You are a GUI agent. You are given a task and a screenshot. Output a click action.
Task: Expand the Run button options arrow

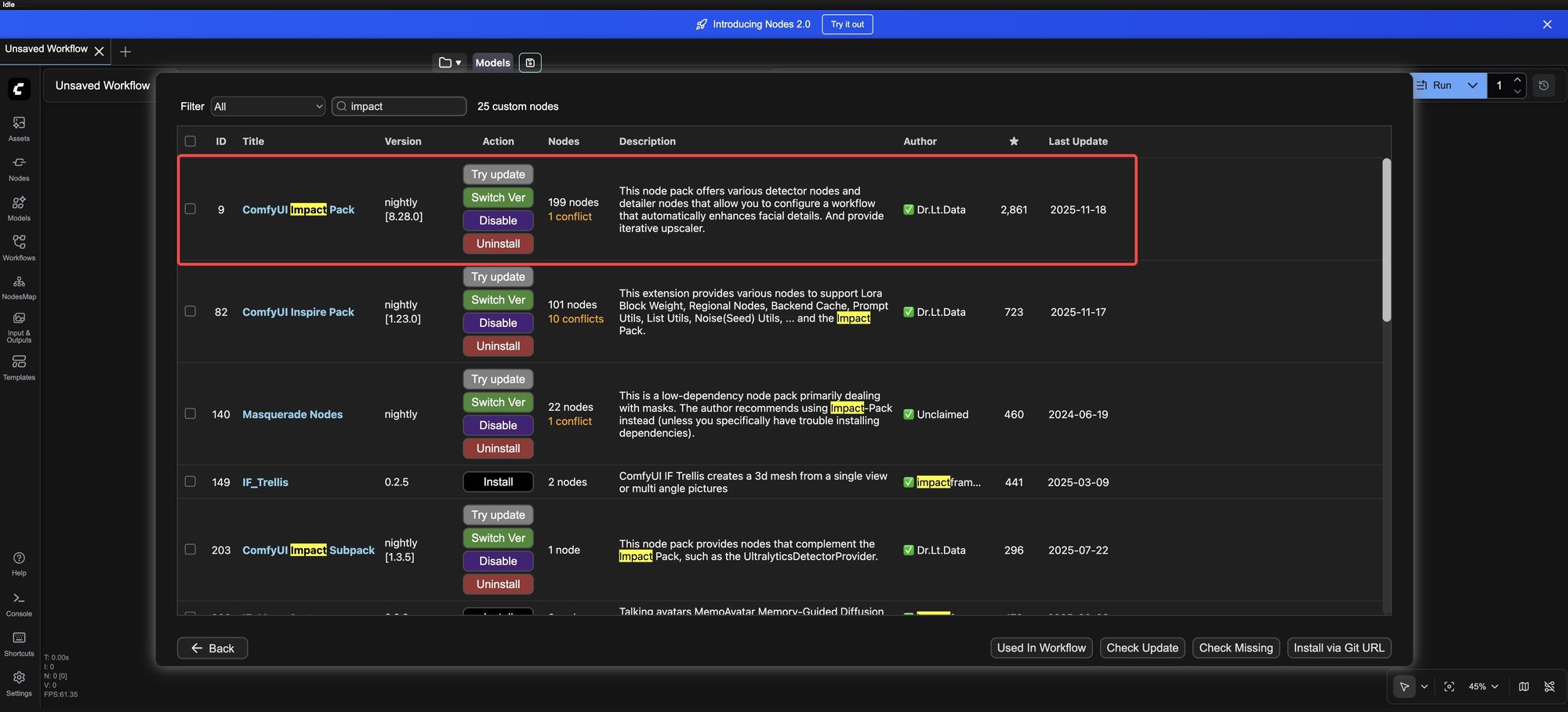(x=1472, y=85)
